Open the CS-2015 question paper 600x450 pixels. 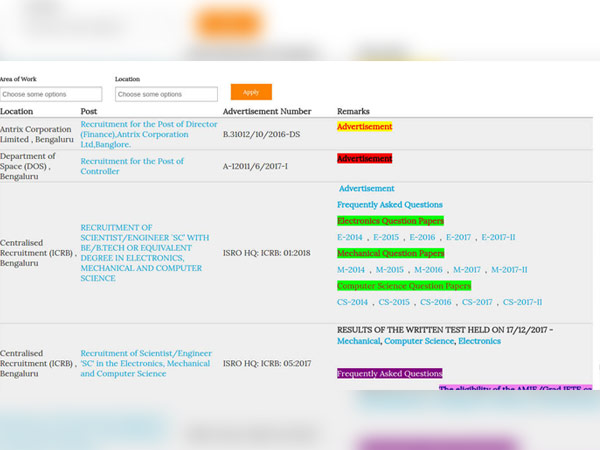(394, 302)
